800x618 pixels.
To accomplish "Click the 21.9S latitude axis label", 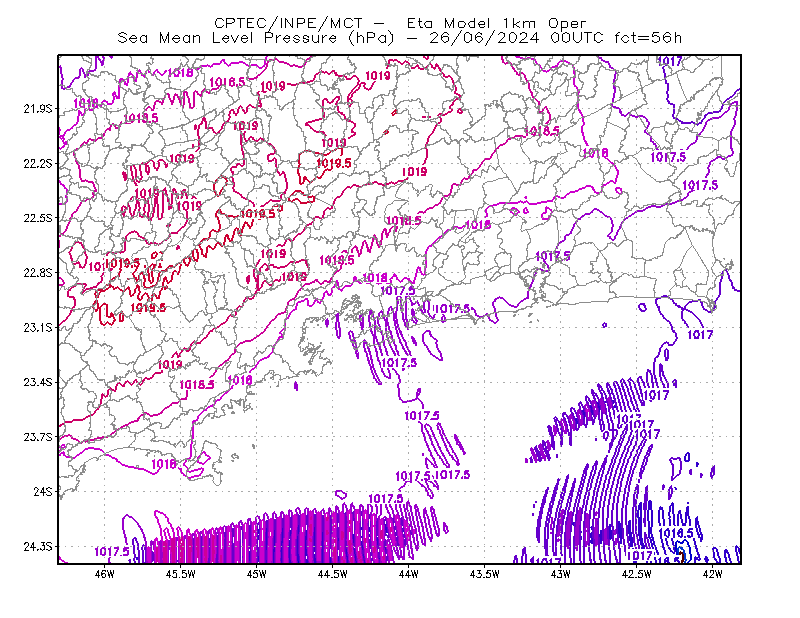I will click(x=38, y=109).
